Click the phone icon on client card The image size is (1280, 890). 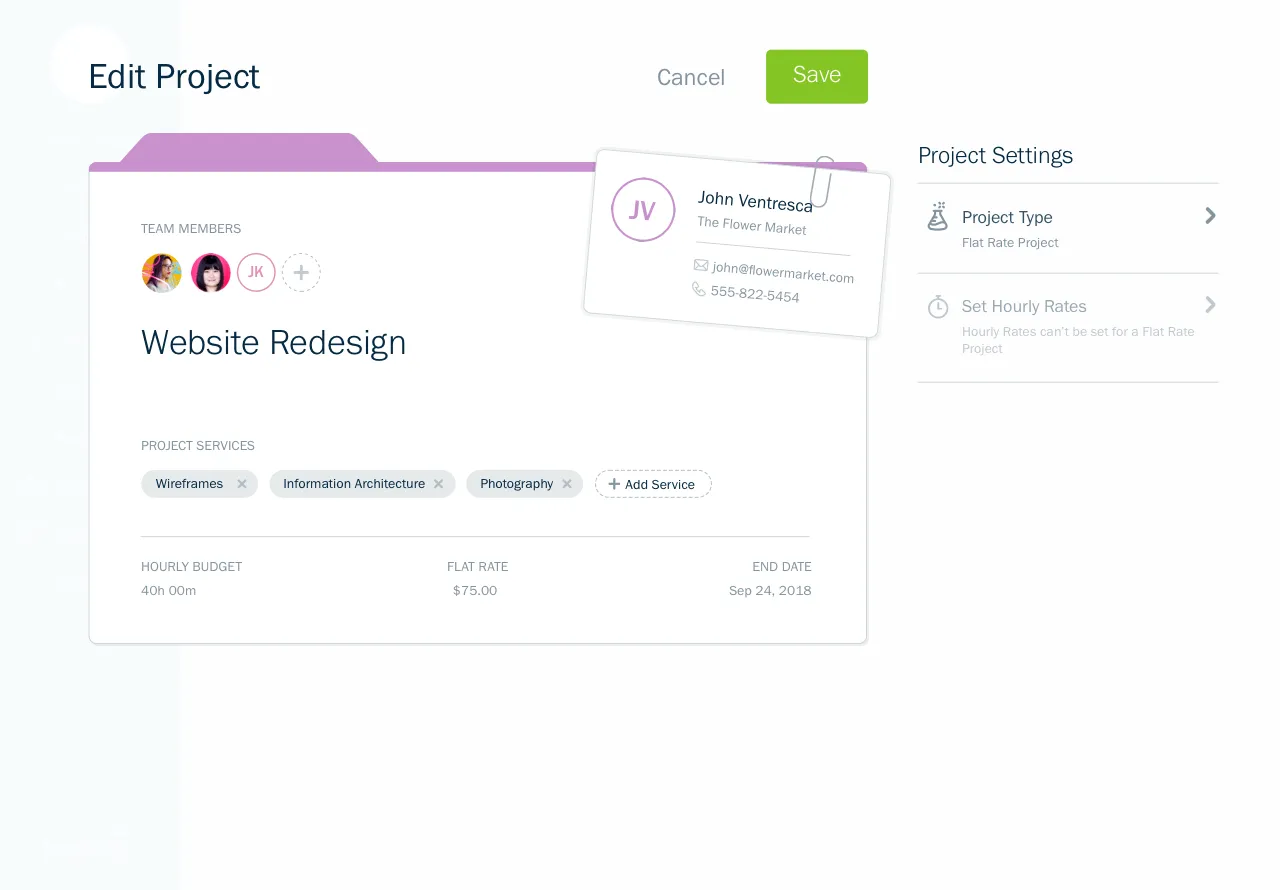698,288
